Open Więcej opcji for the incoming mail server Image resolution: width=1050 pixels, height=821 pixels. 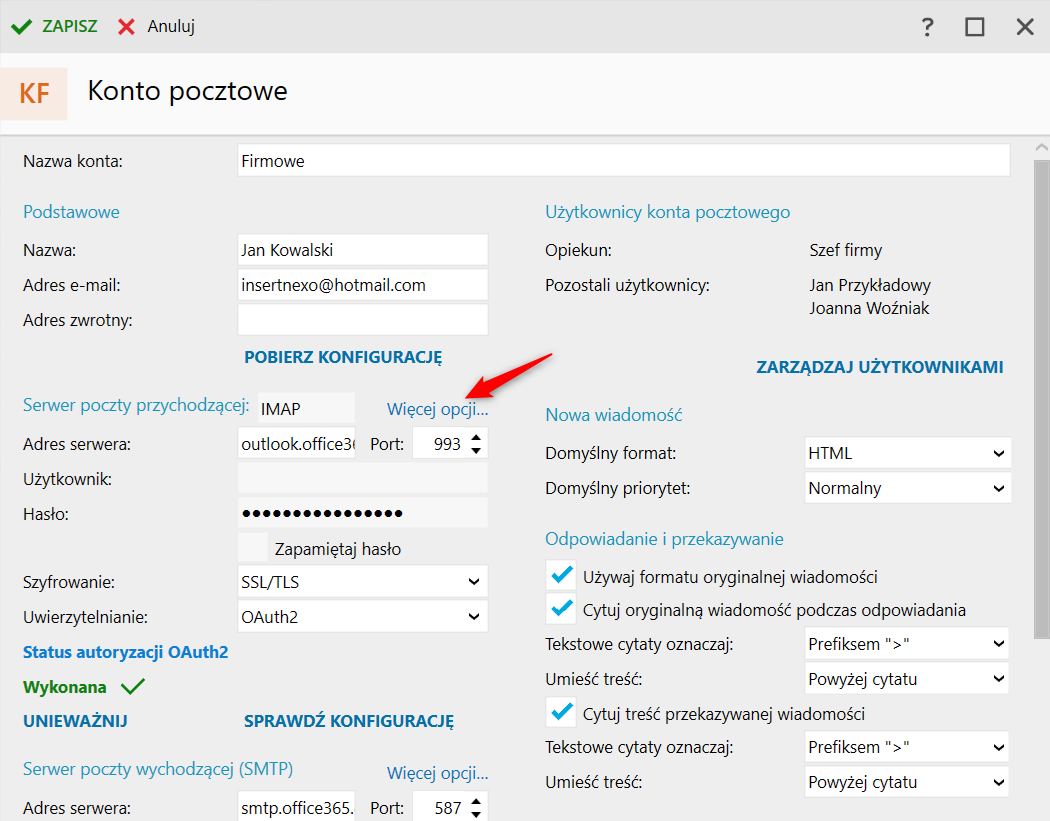(x=437, y=409)
